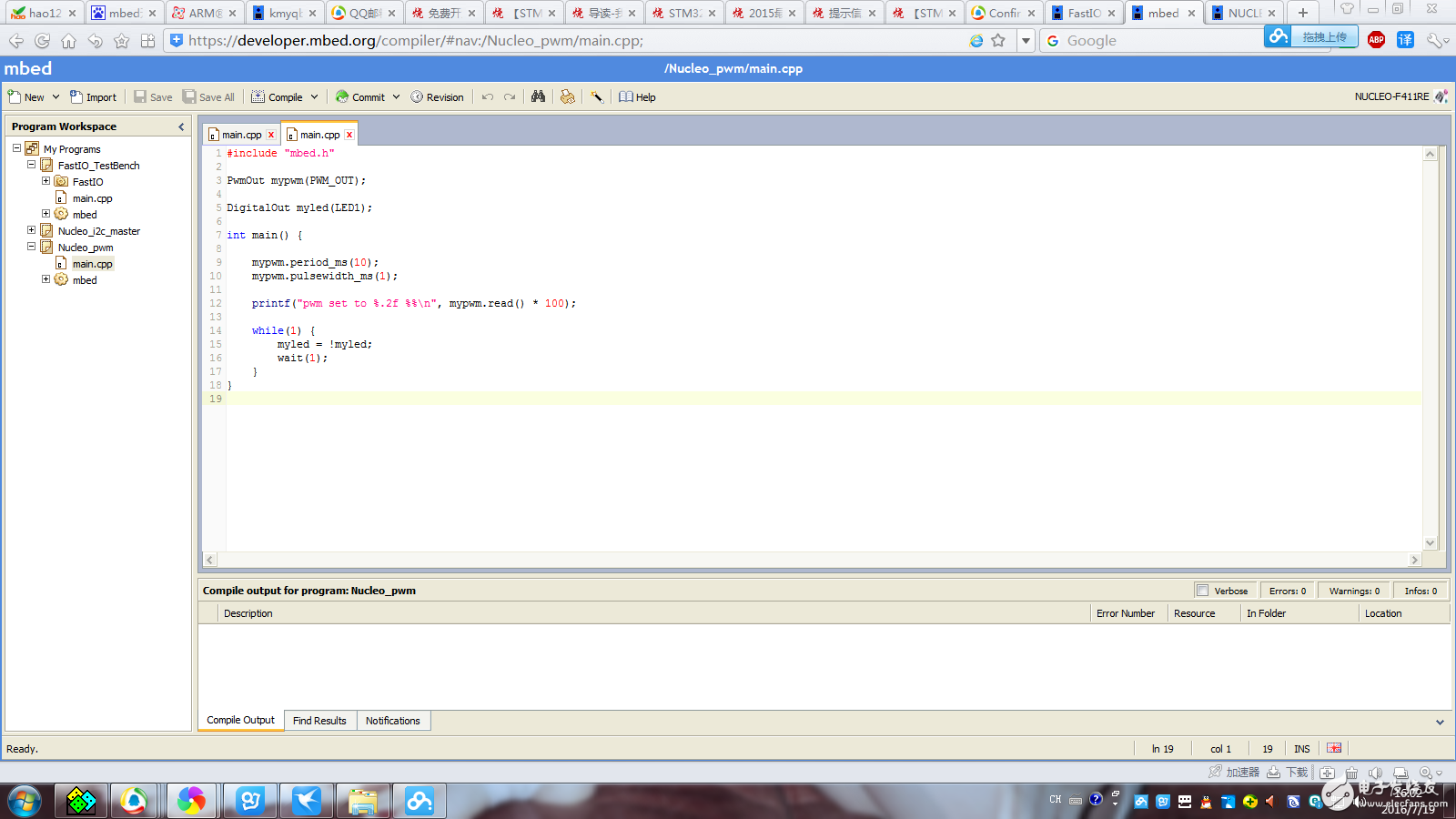Save the current file with Save
The height and width of the screenshot is (819, 1456).
(153, 97)
